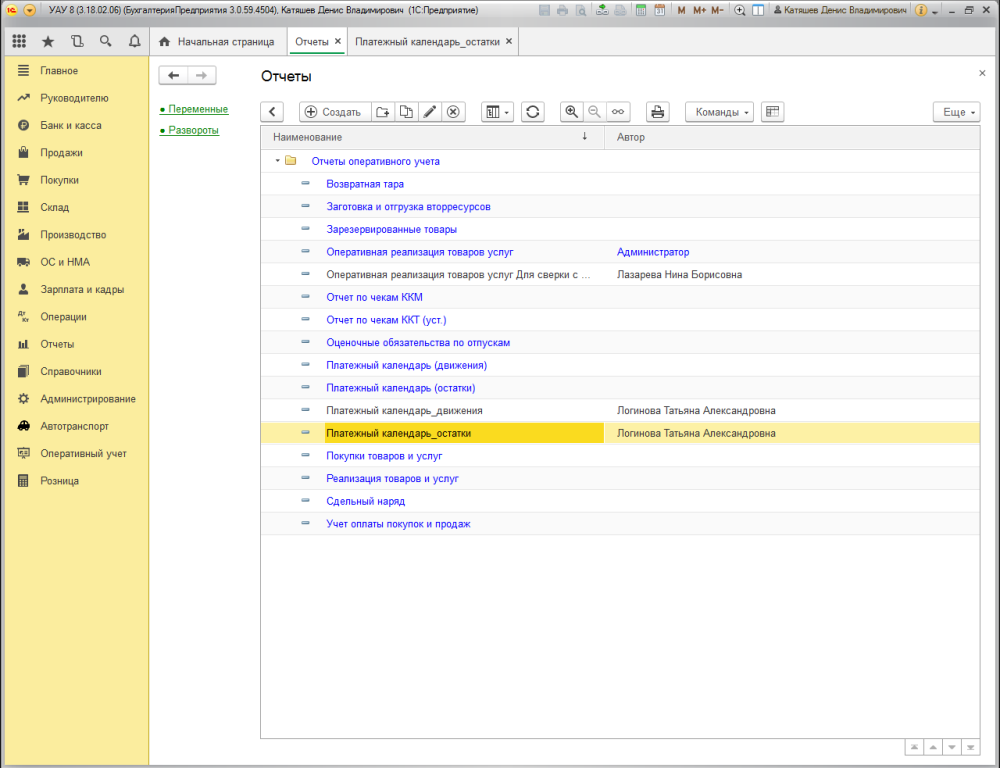Open the Еще menu
This screenshot has width=1000, height=768.
click(957, 112)
